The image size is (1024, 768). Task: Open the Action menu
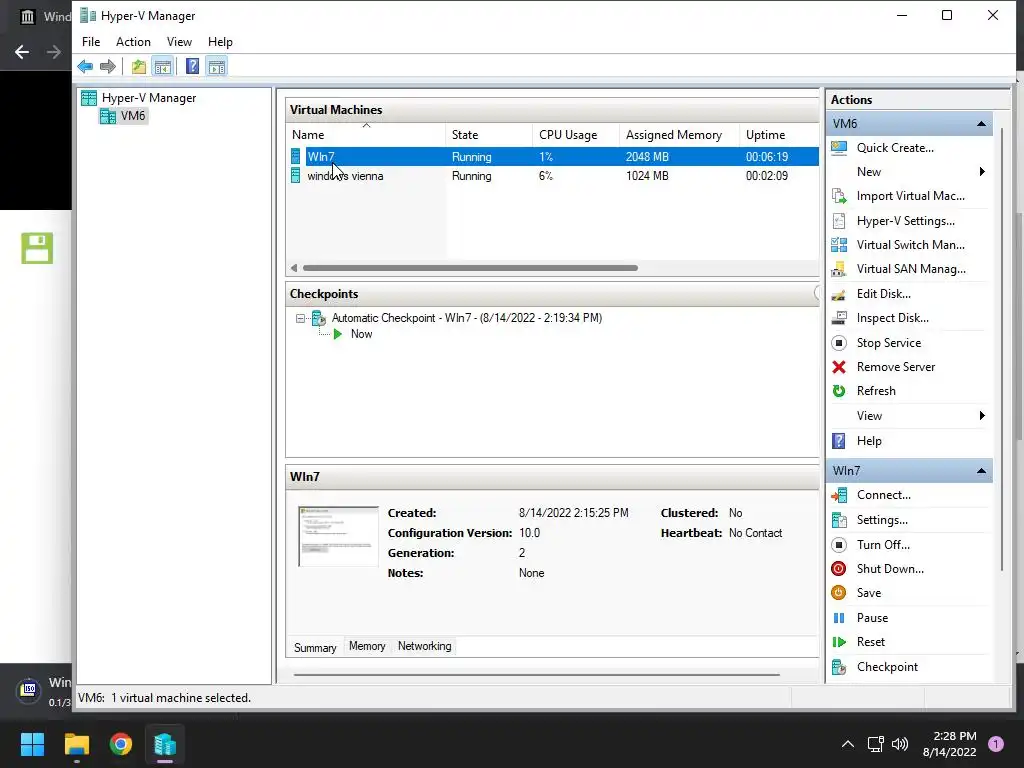point(133,42)
